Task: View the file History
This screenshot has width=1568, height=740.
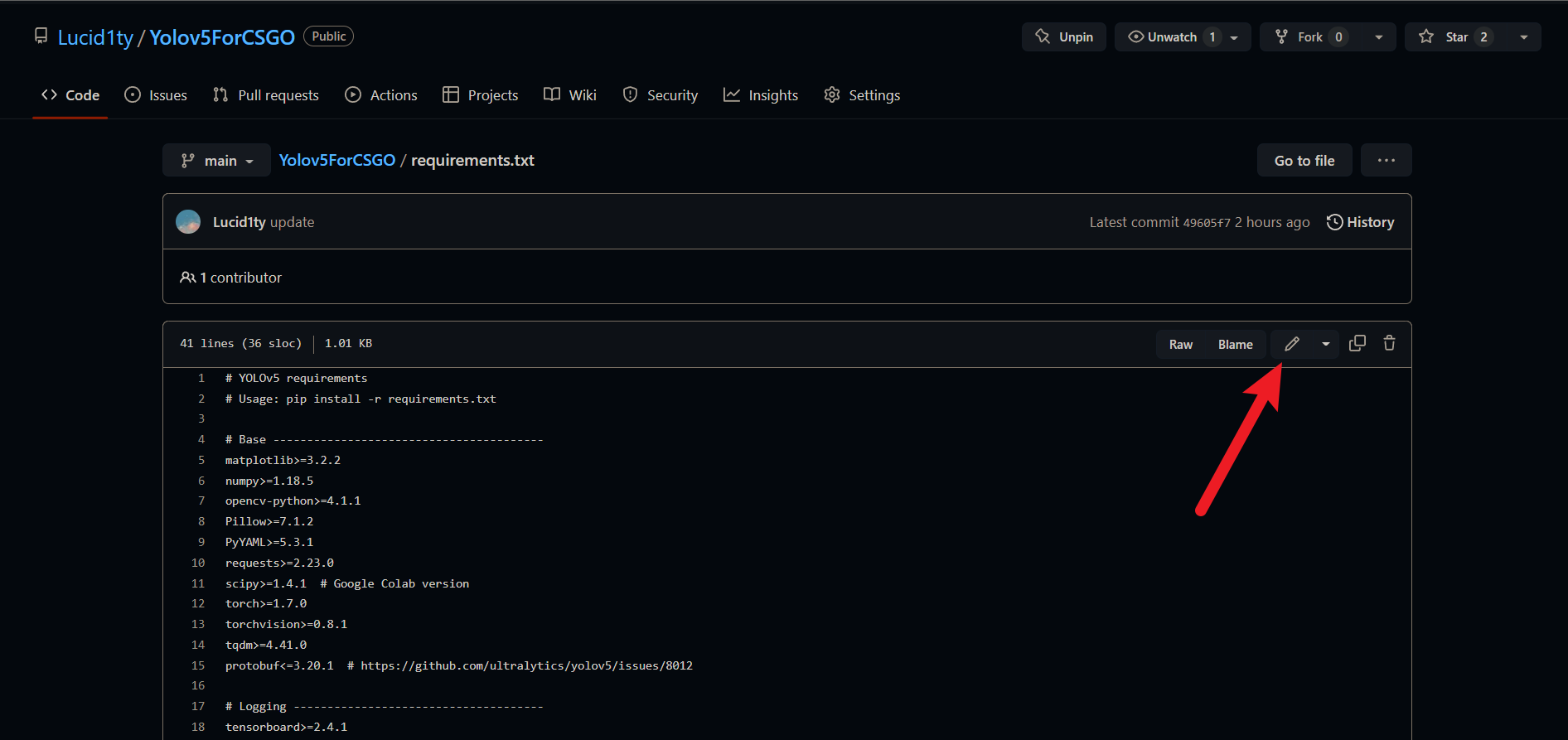Action: 1360,222
